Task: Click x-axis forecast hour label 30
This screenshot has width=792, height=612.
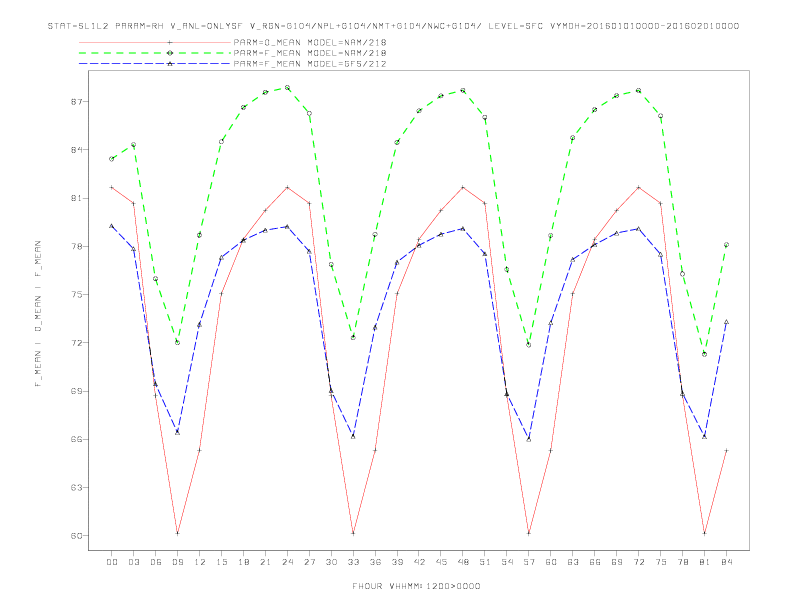Action: (331, 562)
